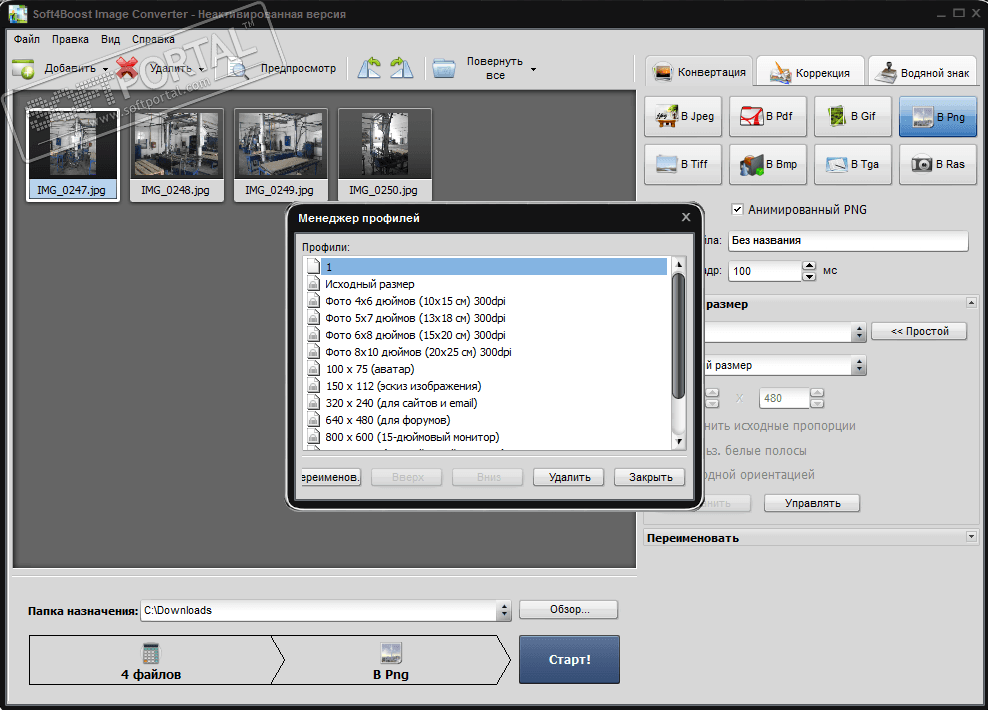Open the Правка menu
Screen dimensions: 988x710
(70, 39)
